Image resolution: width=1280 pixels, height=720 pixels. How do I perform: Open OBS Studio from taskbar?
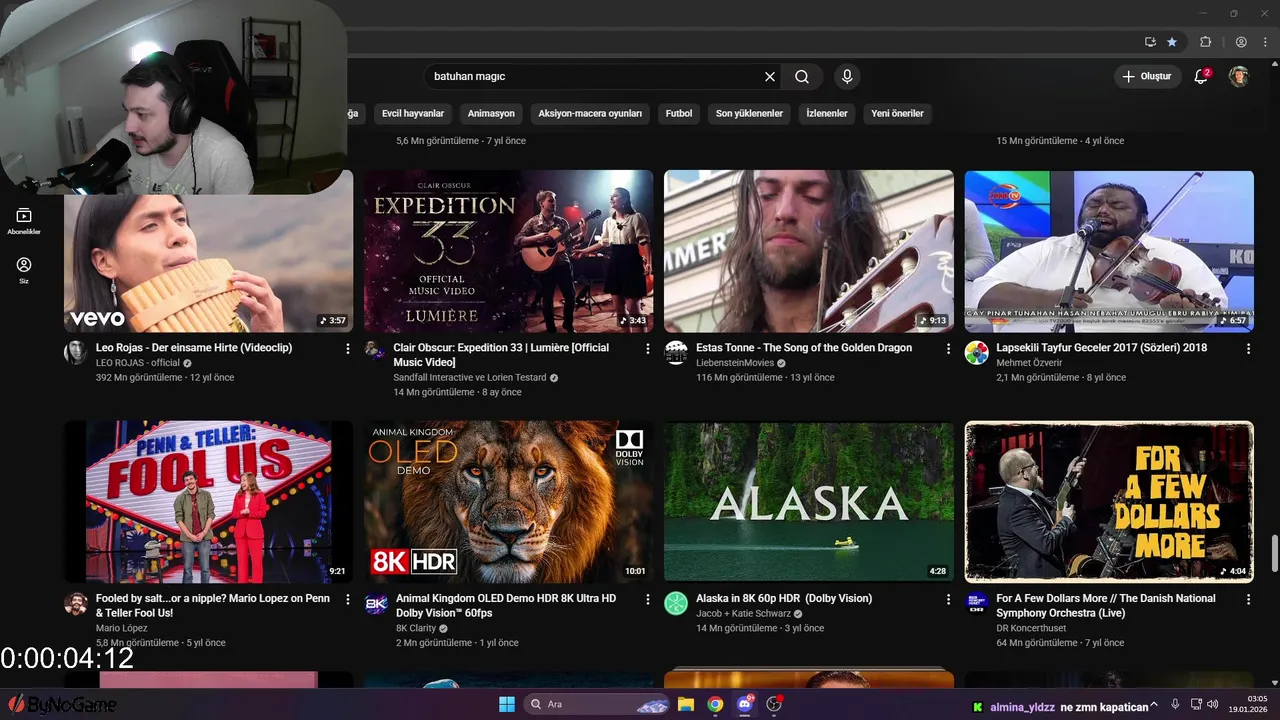click(773, 704)
